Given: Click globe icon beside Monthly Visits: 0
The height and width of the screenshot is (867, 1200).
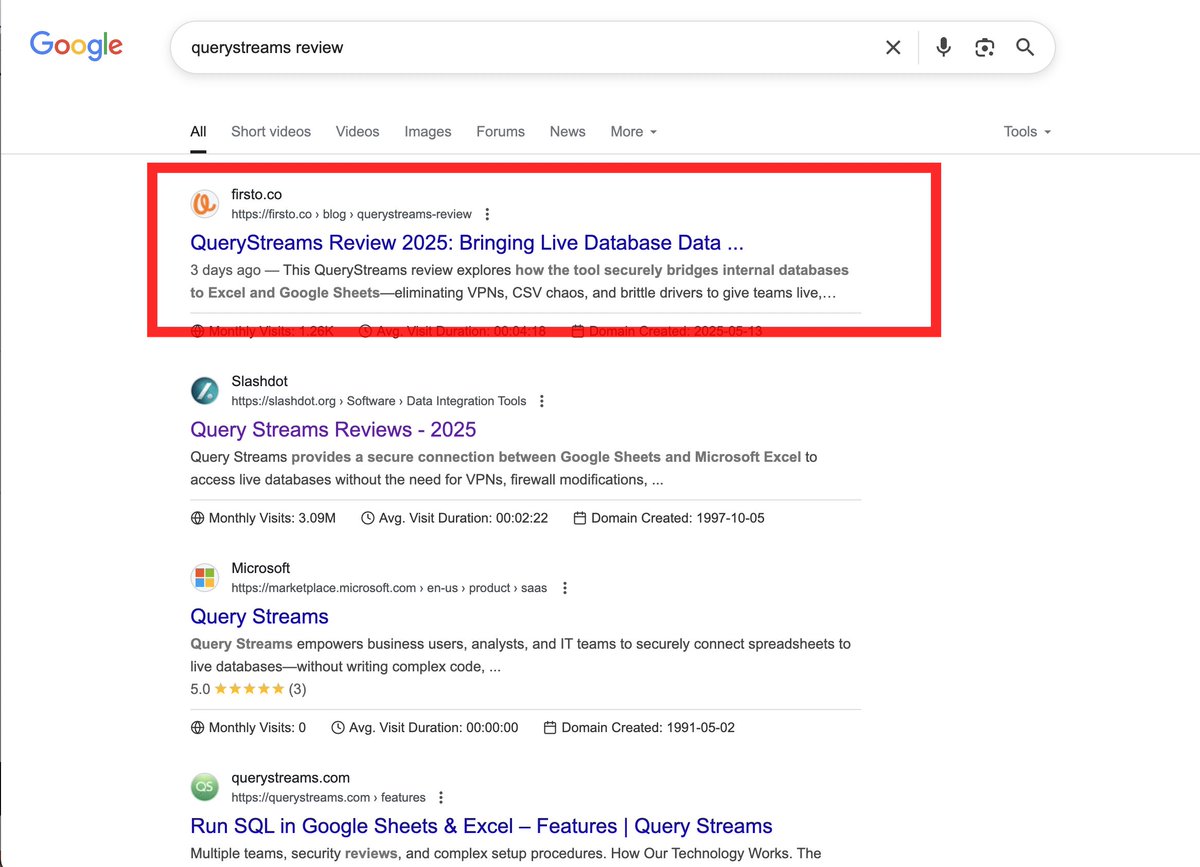Looking at the screenshot, I should (x=197, y=728).
